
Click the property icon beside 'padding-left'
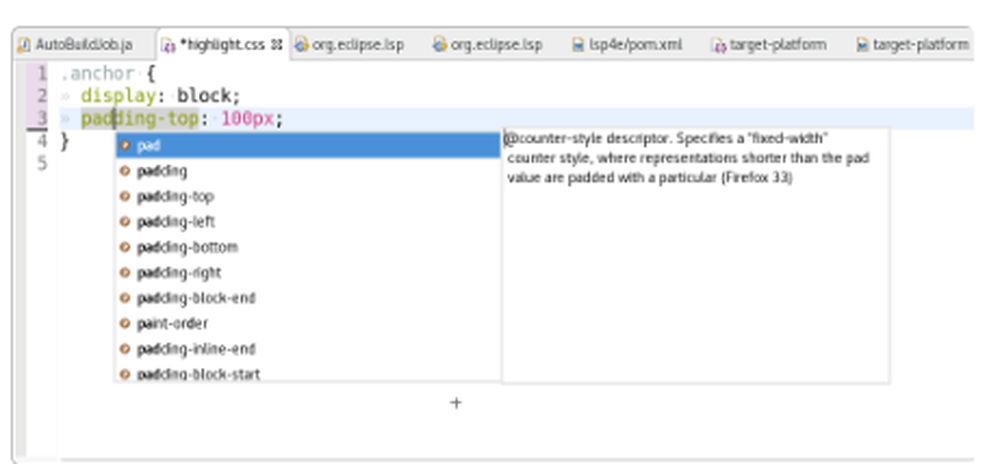pos(125,222)
